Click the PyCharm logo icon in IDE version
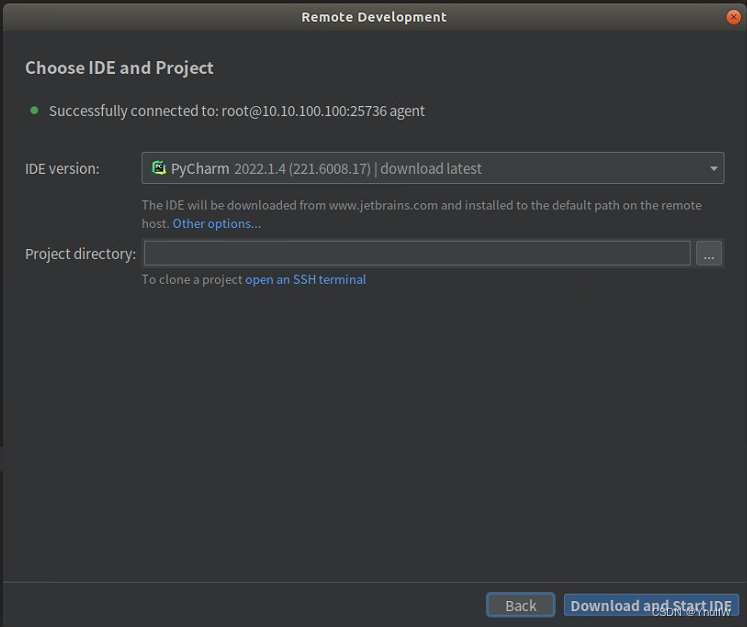The width and height of the screenshot is (747, 627). pyautogui.click(x=159, y=168)
